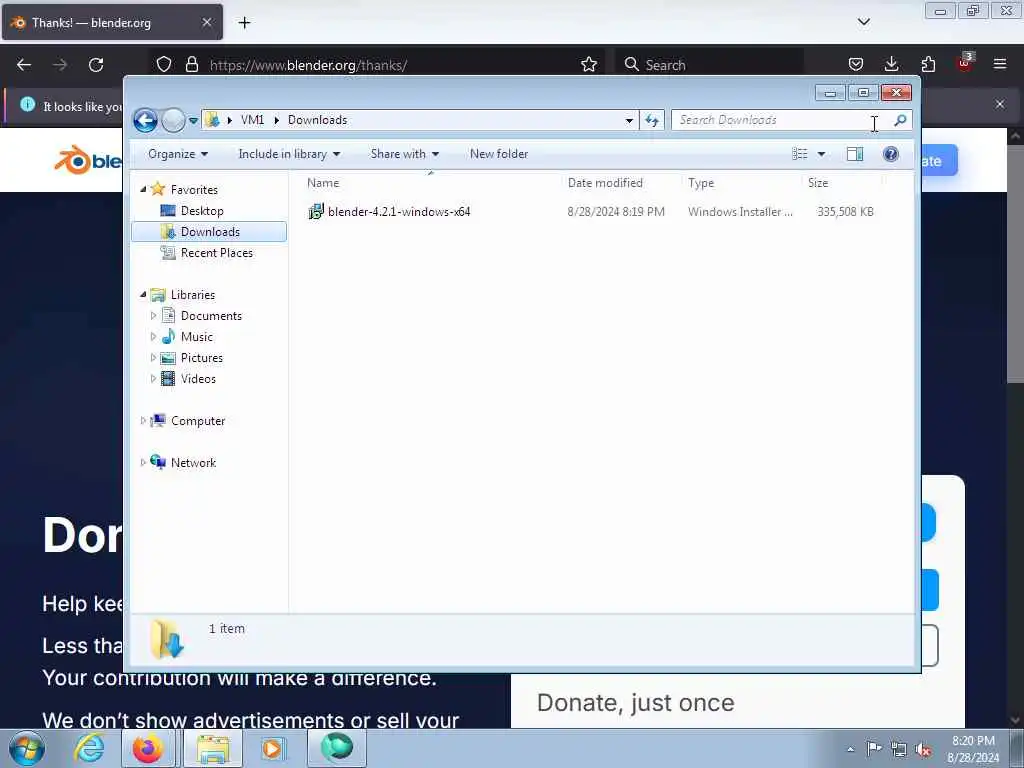Open Desktop in Favorites
The height and width of the screenshot is (768, 1024).
tap(202, 211)
